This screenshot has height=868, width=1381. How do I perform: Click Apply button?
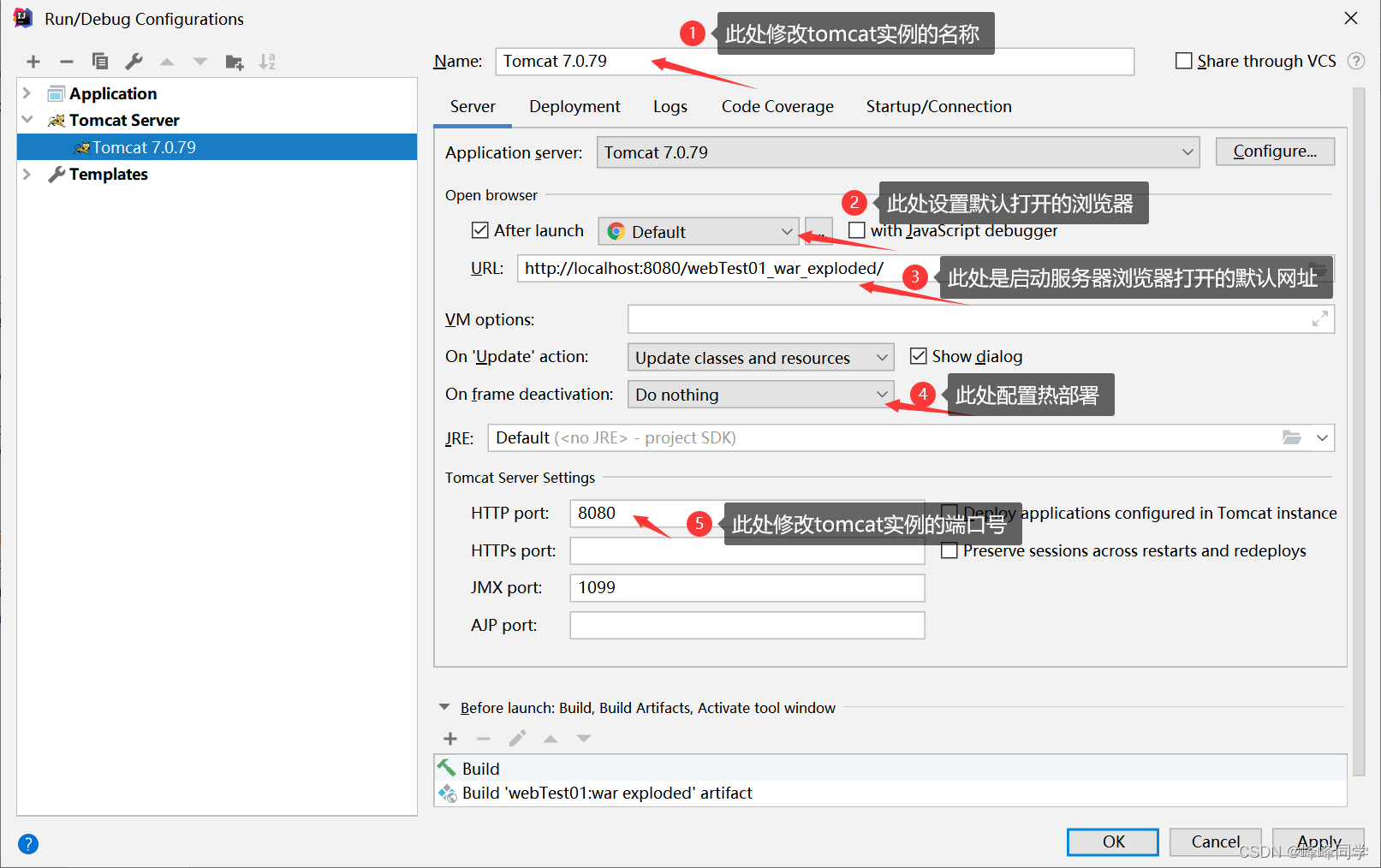click(x=1318, y=841)
